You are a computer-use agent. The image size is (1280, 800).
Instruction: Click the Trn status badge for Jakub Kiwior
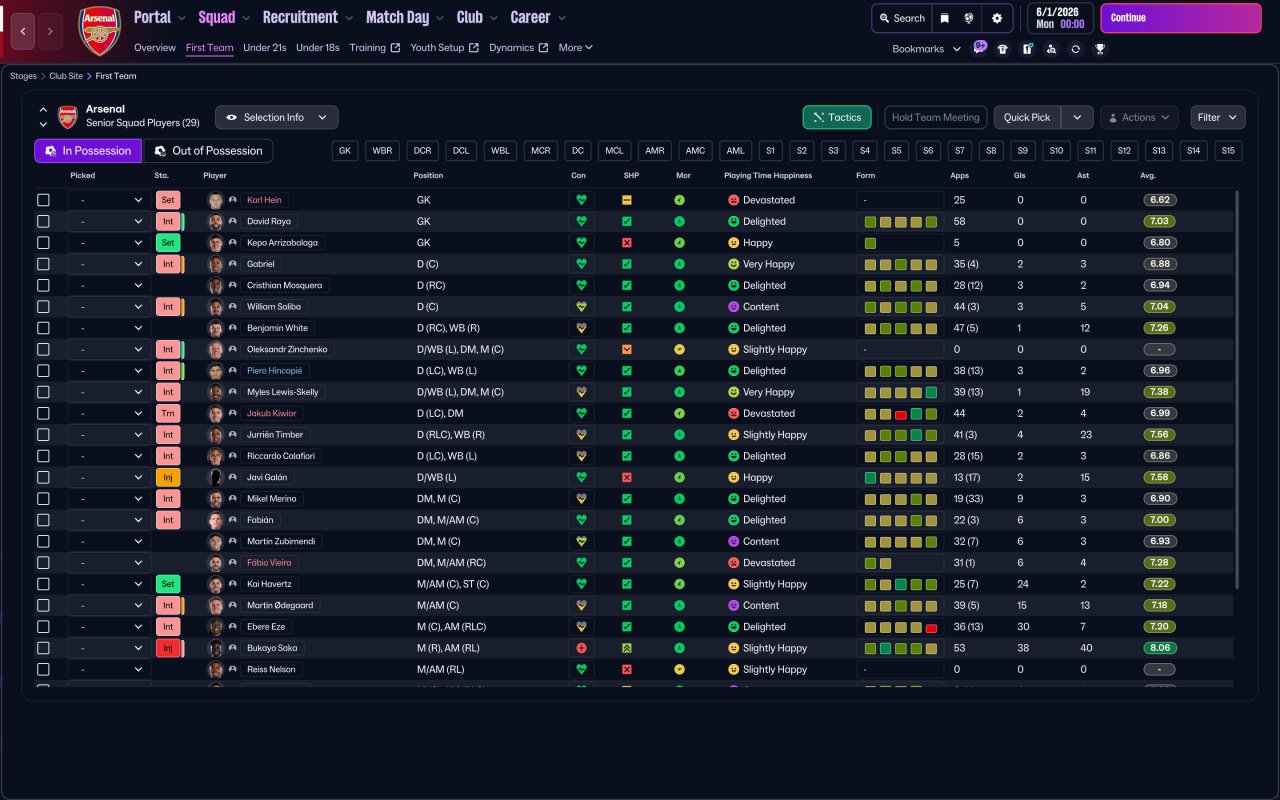(x=168, y=414)
